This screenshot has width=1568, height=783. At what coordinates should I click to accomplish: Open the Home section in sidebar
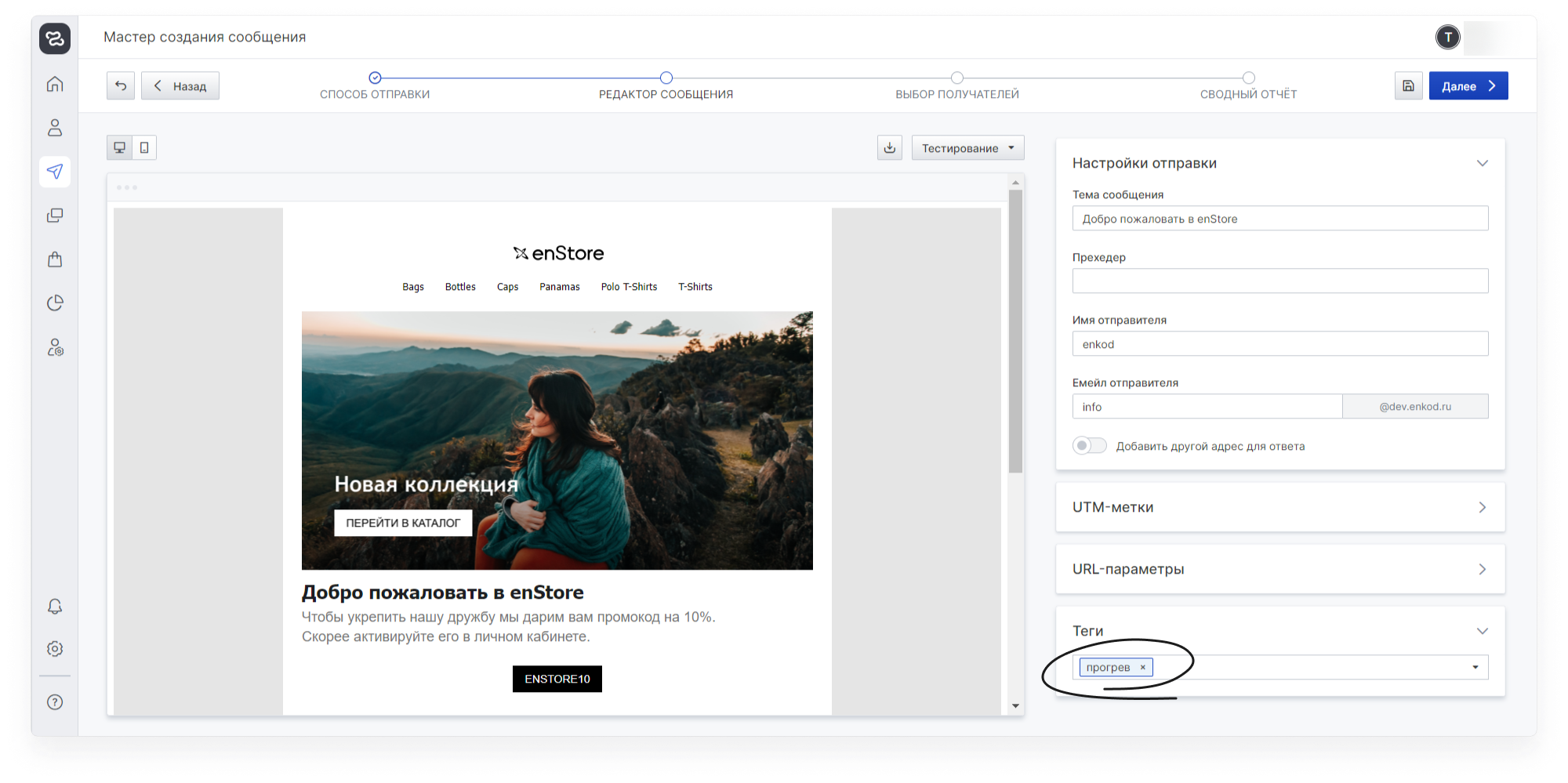55,84
